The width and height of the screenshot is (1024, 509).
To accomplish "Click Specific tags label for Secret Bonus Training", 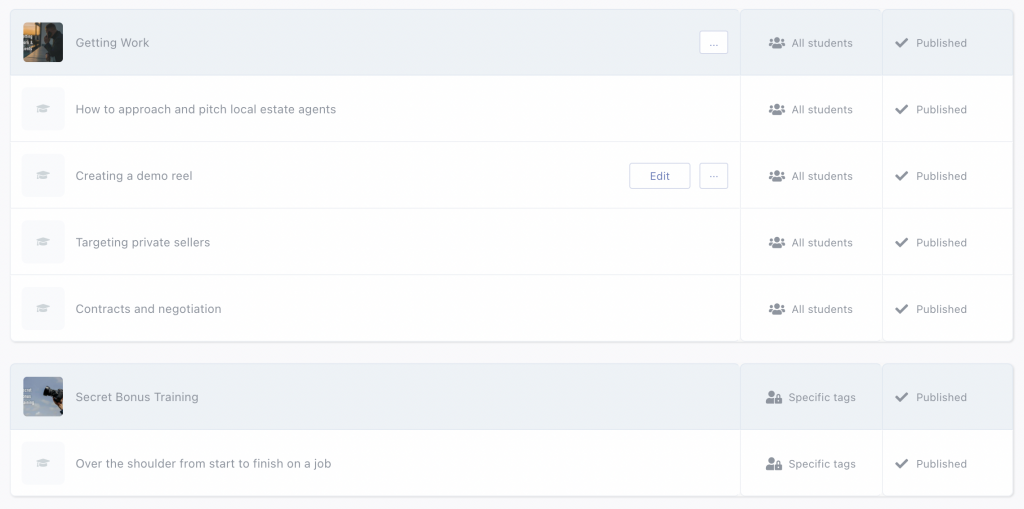I will coord(822,397).
